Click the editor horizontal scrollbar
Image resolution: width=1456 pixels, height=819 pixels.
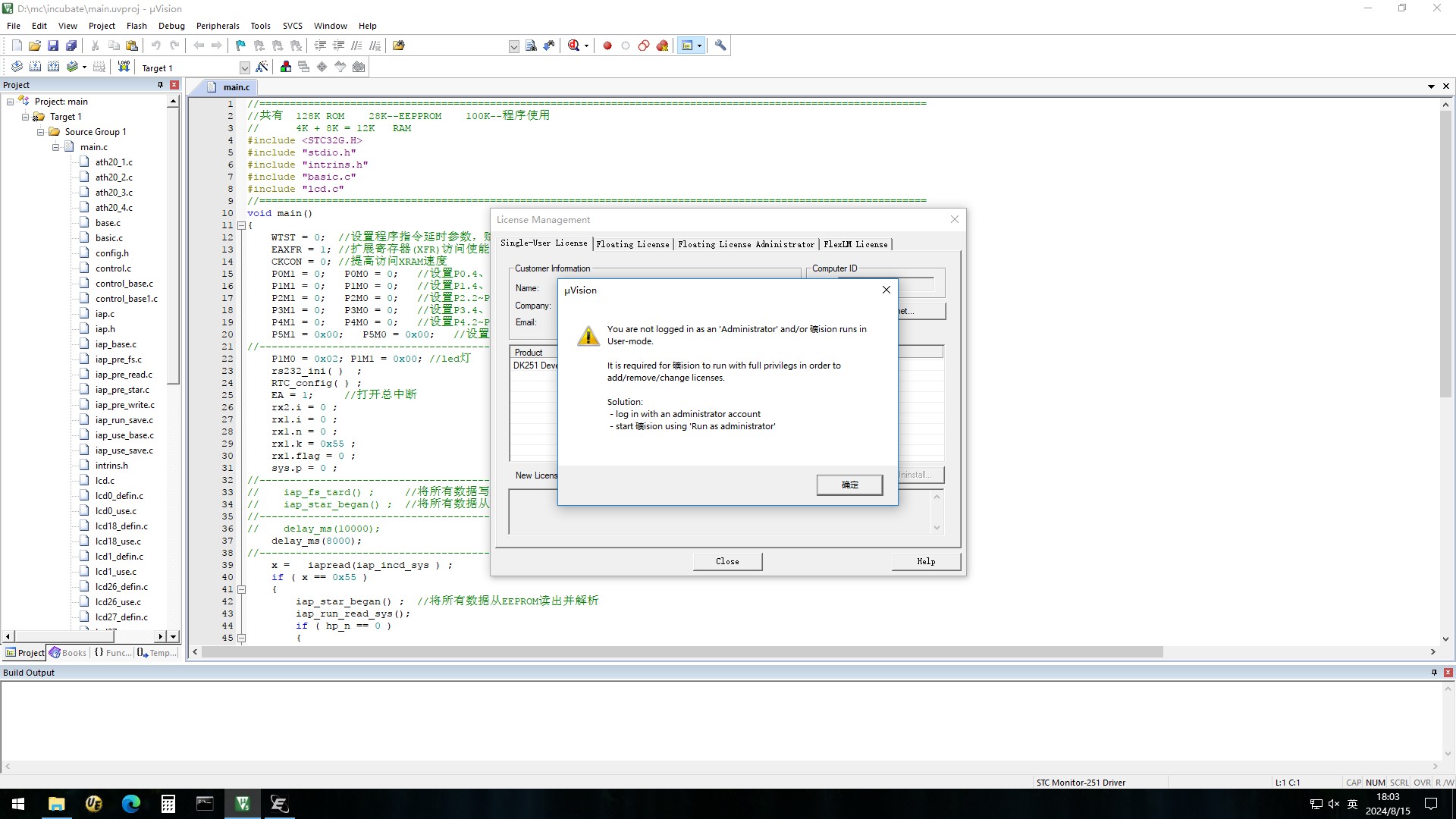pos(682,652)
